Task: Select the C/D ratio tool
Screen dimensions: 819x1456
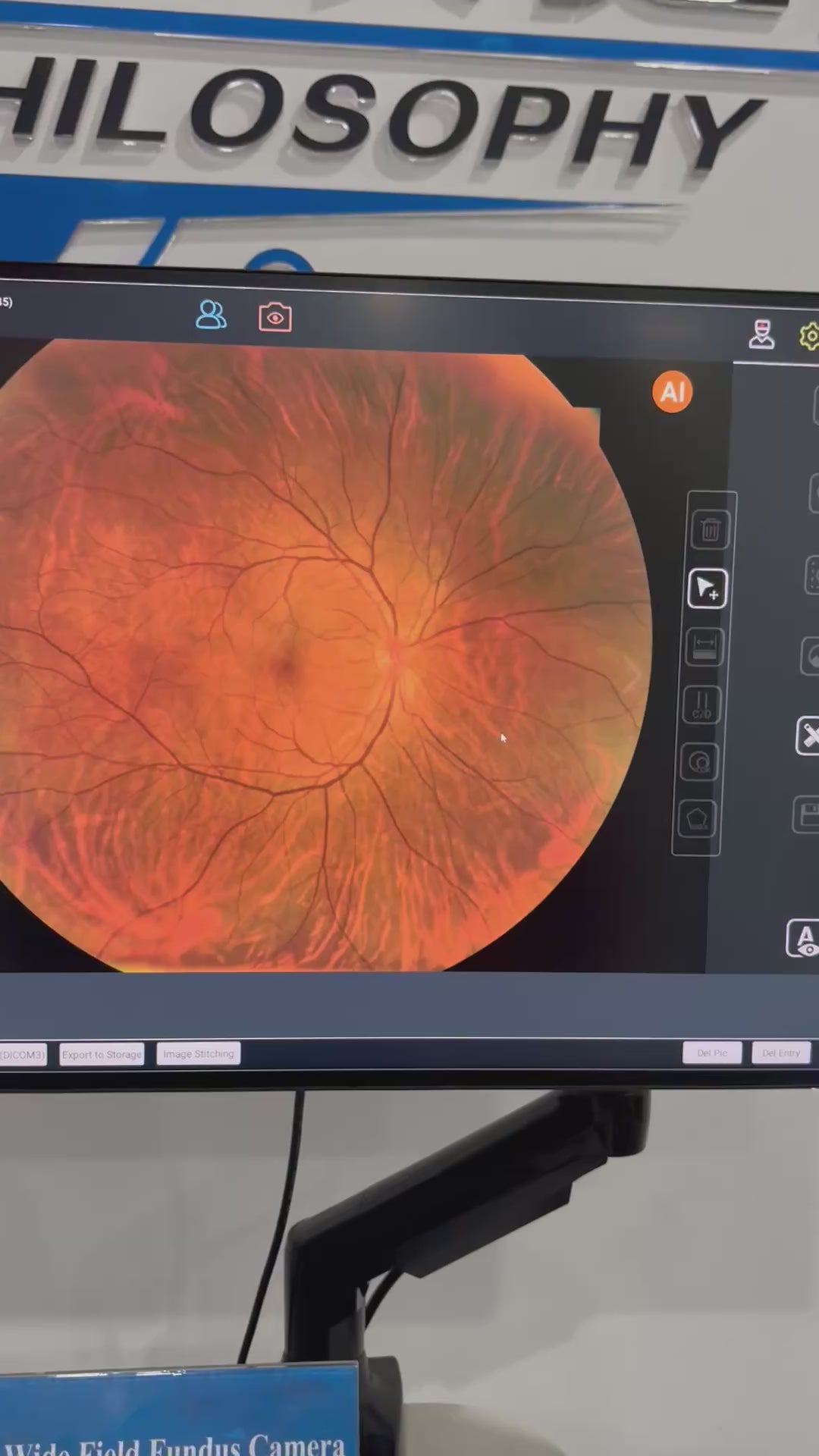Action: click(701, 705)
